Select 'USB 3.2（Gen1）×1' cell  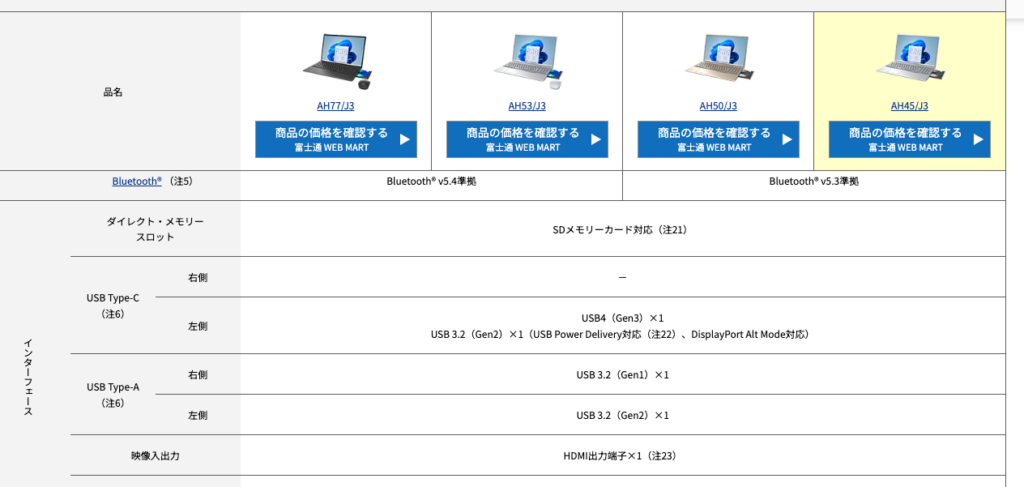(622, 375)
